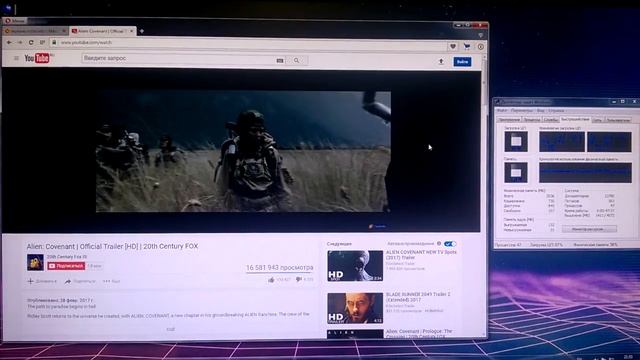Open Alien Covenant New TV Spots thumbnail
The width and height of the screenshot is (640, 360).
click(x=355, y=266)
